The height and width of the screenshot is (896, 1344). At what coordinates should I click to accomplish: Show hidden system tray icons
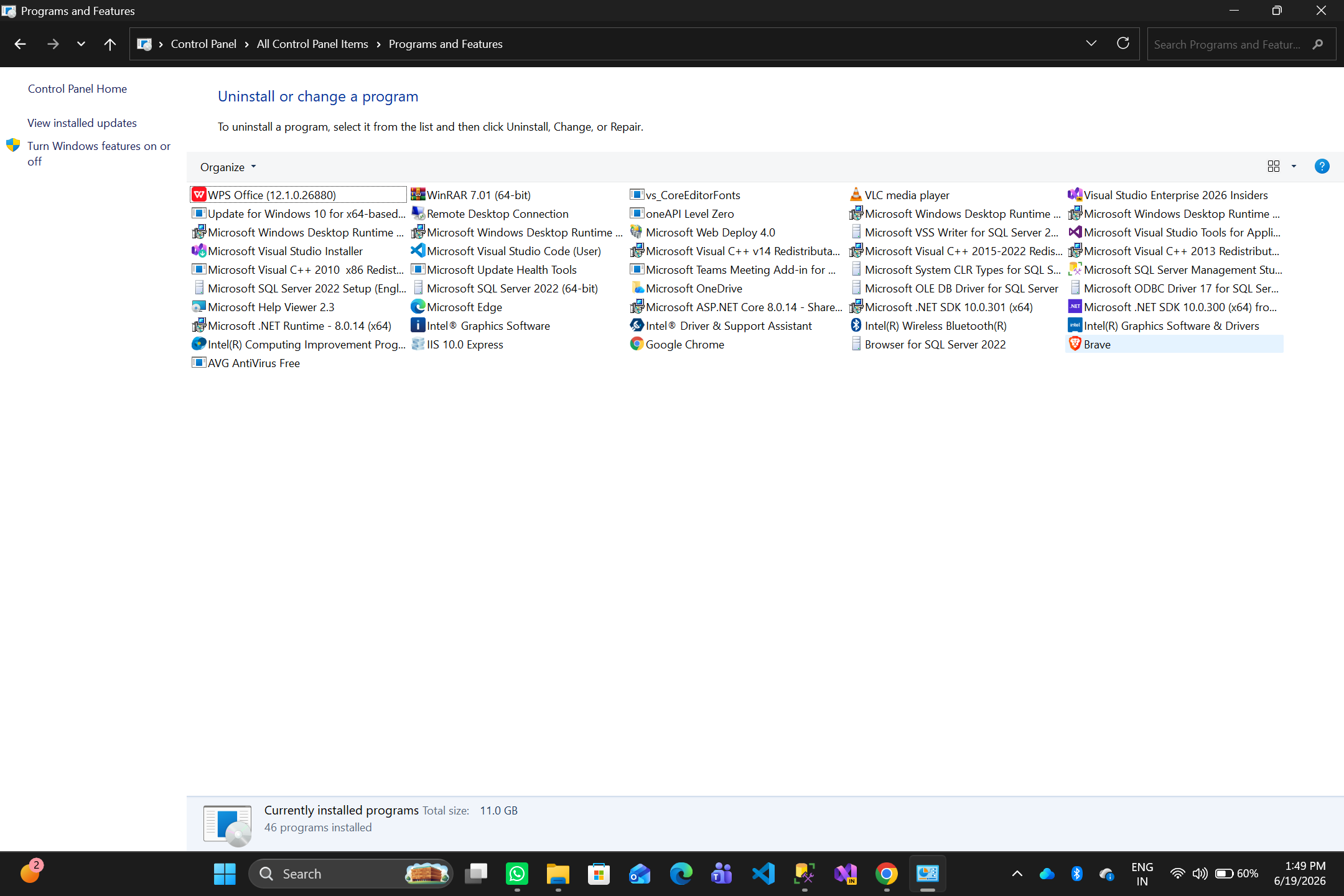(x=1017, y=874)
